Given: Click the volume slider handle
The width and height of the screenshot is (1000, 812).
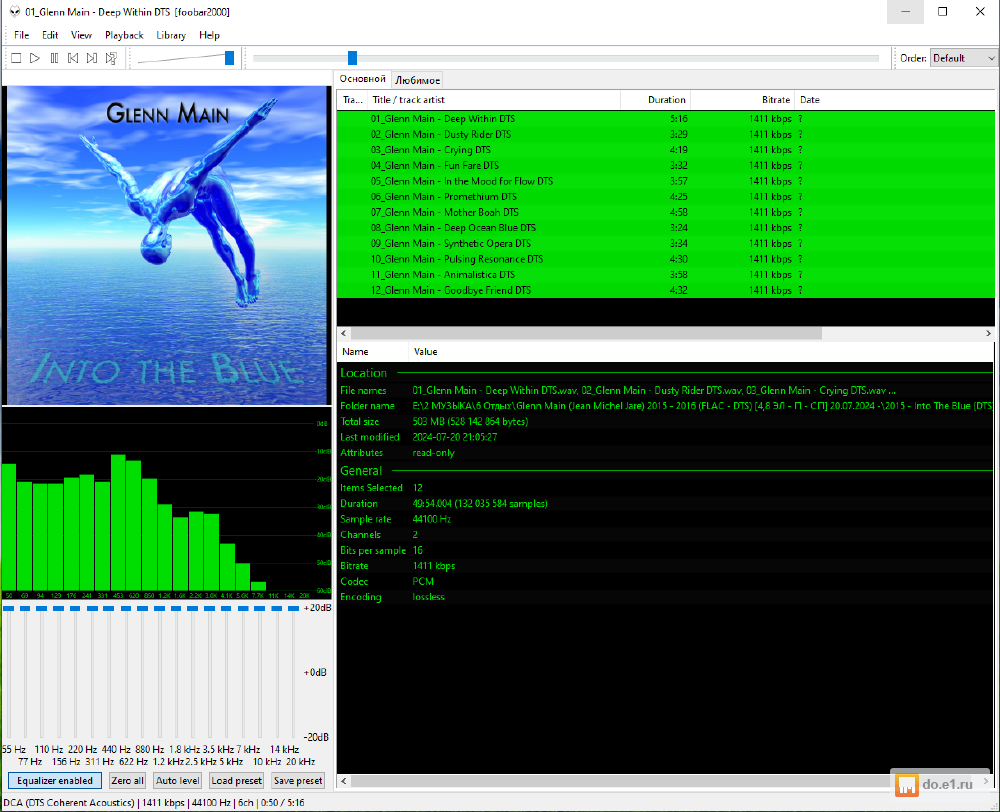Looking at the screenshot, I should [x=229, y=58].
